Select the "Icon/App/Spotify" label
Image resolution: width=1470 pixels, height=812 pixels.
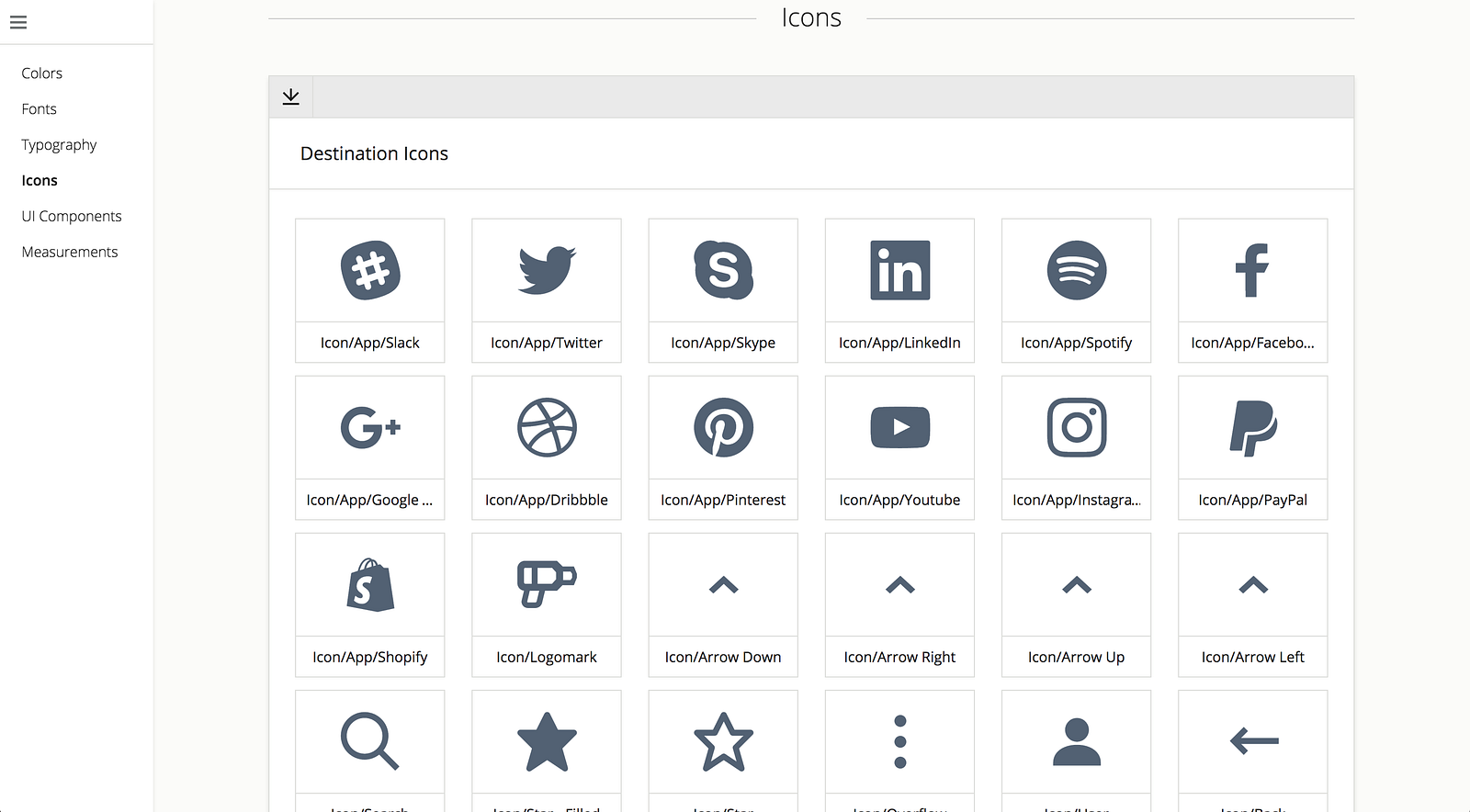[1076, 343]
